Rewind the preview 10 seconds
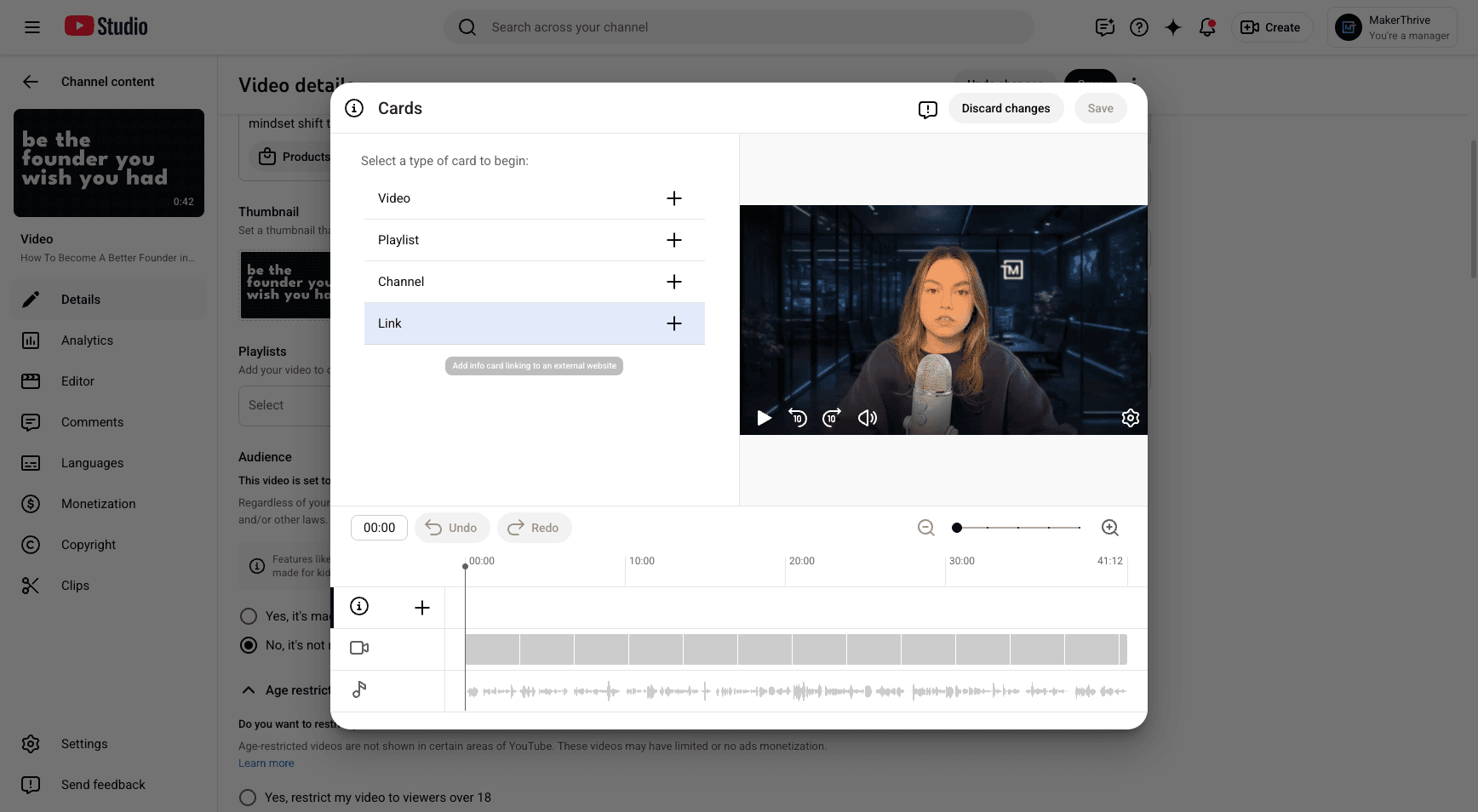The width and height of the screenshot is (1478, 812). [798, 418]
